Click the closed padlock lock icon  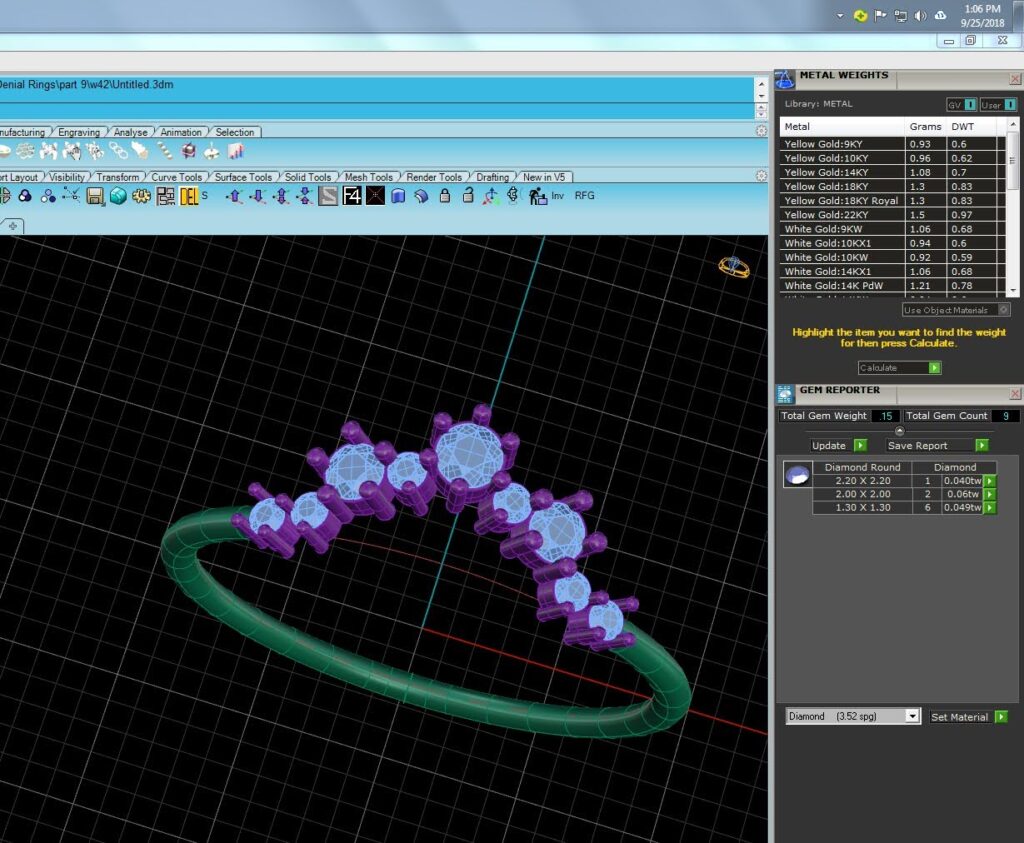[445, 196]
